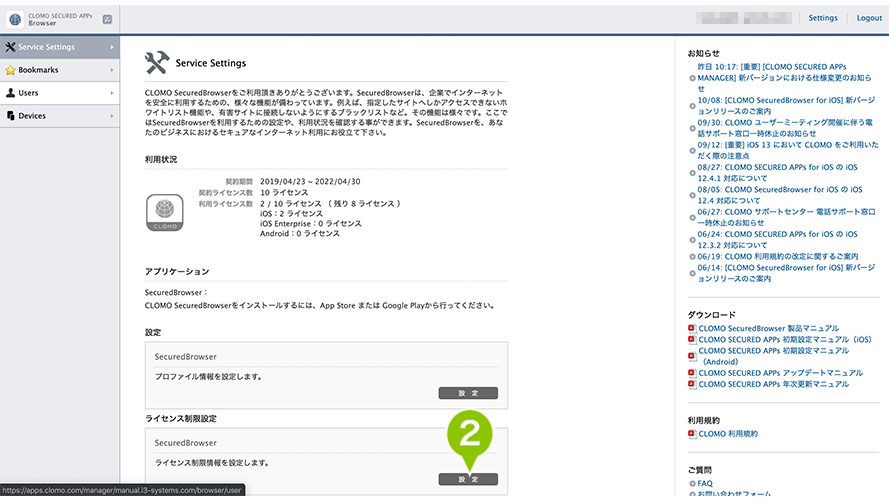
Task: Open the 06/14 SecuredBrowser release notice
Action: 786,273
